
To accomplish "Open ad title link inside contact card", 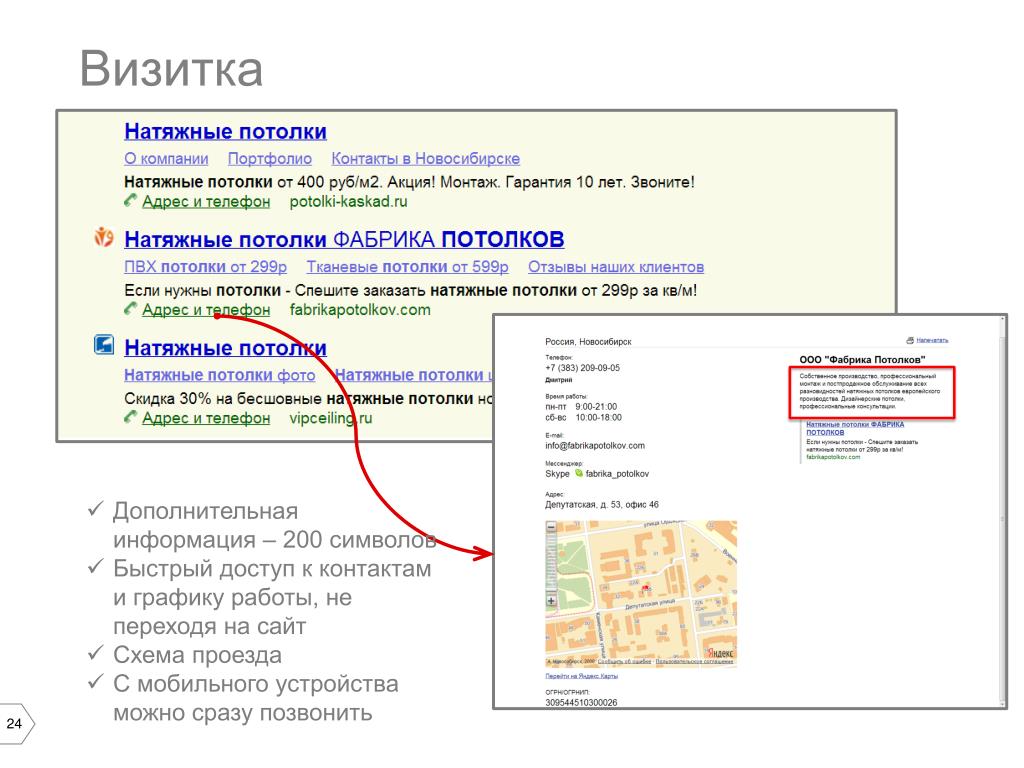I will click(x=854, y=428).
